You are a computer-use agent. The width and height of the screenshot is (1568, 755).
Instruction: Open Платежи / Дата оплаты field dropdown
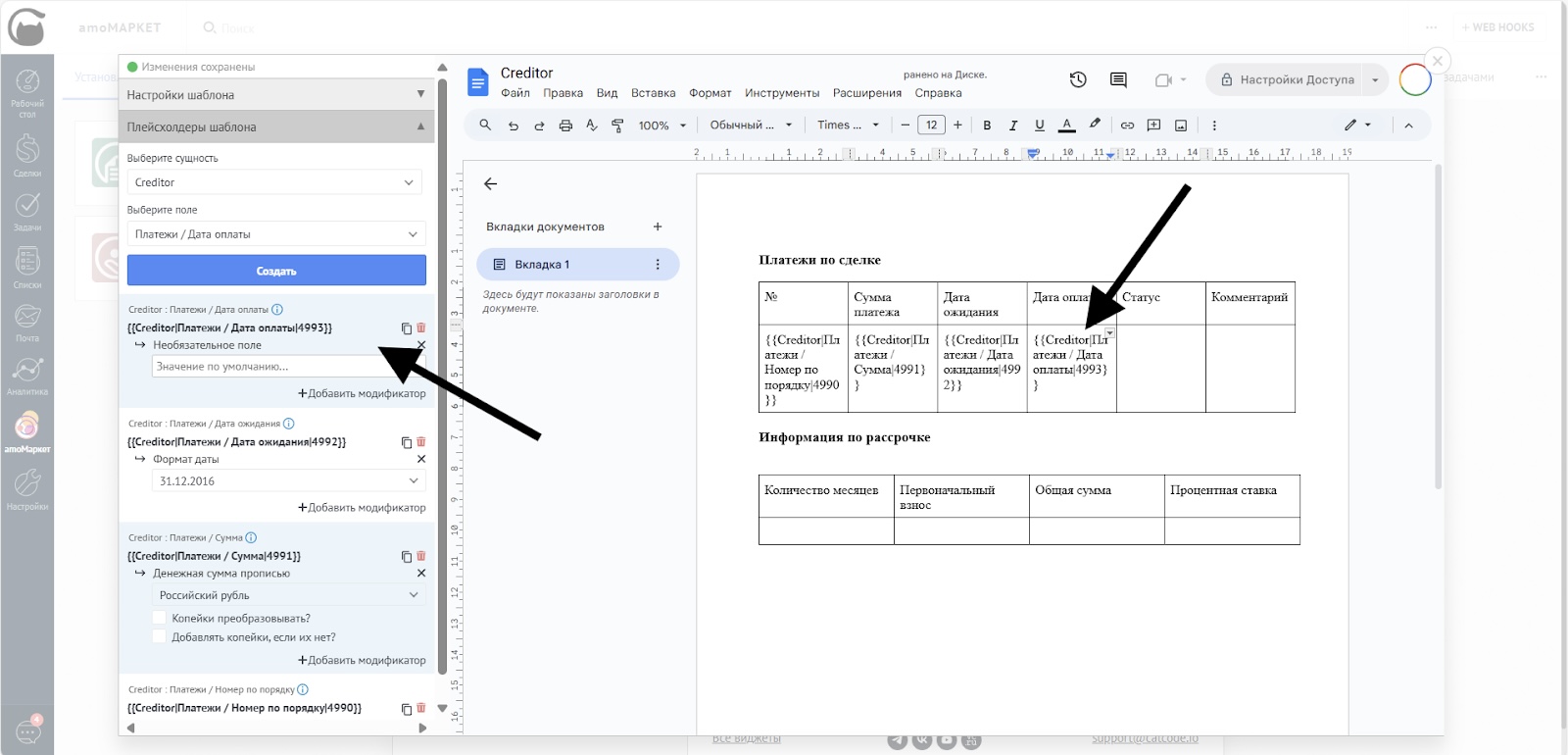276,234
